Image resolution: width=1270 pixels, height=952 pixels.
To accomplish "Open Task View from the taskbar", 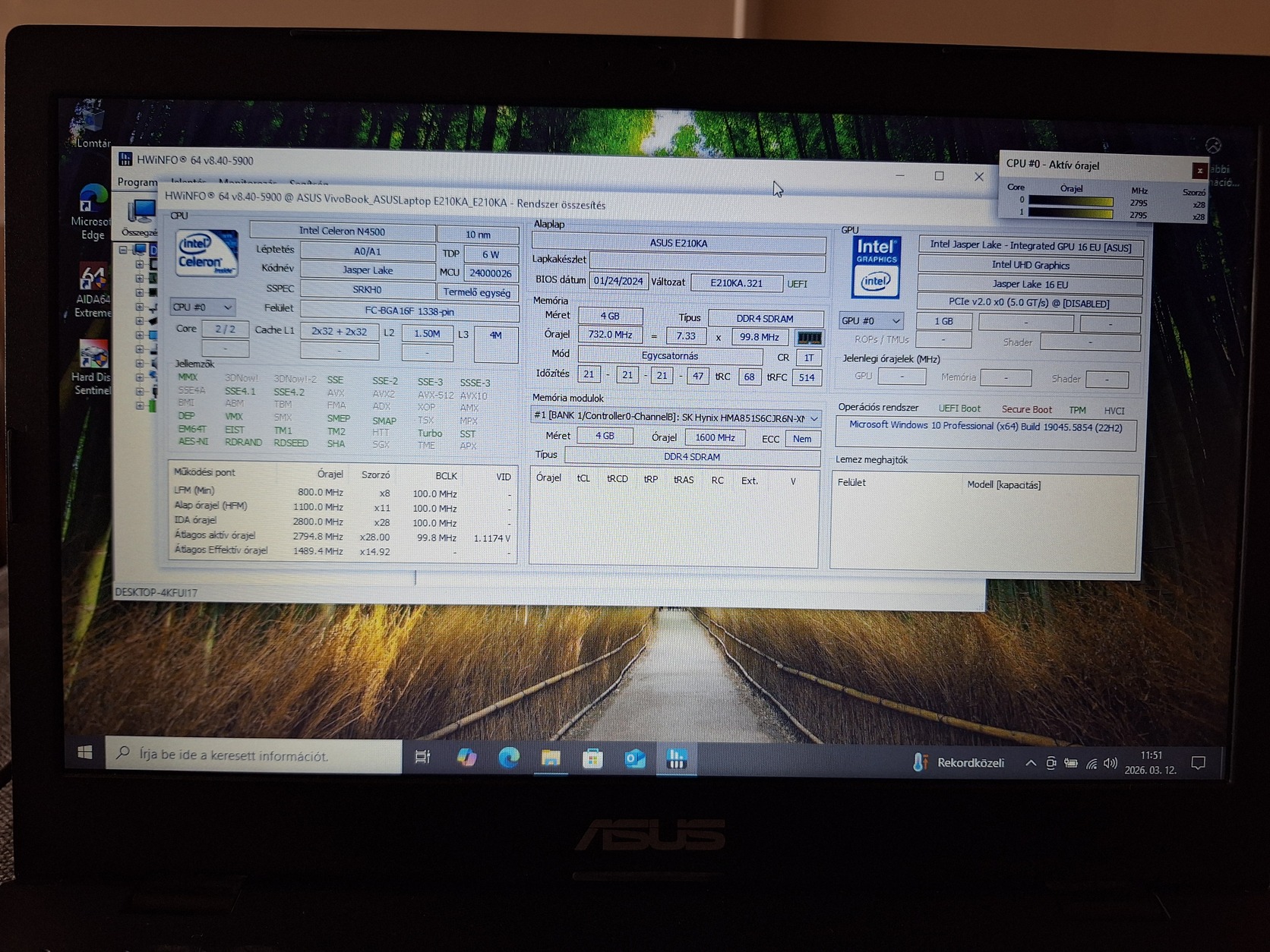I will point(422,757).
